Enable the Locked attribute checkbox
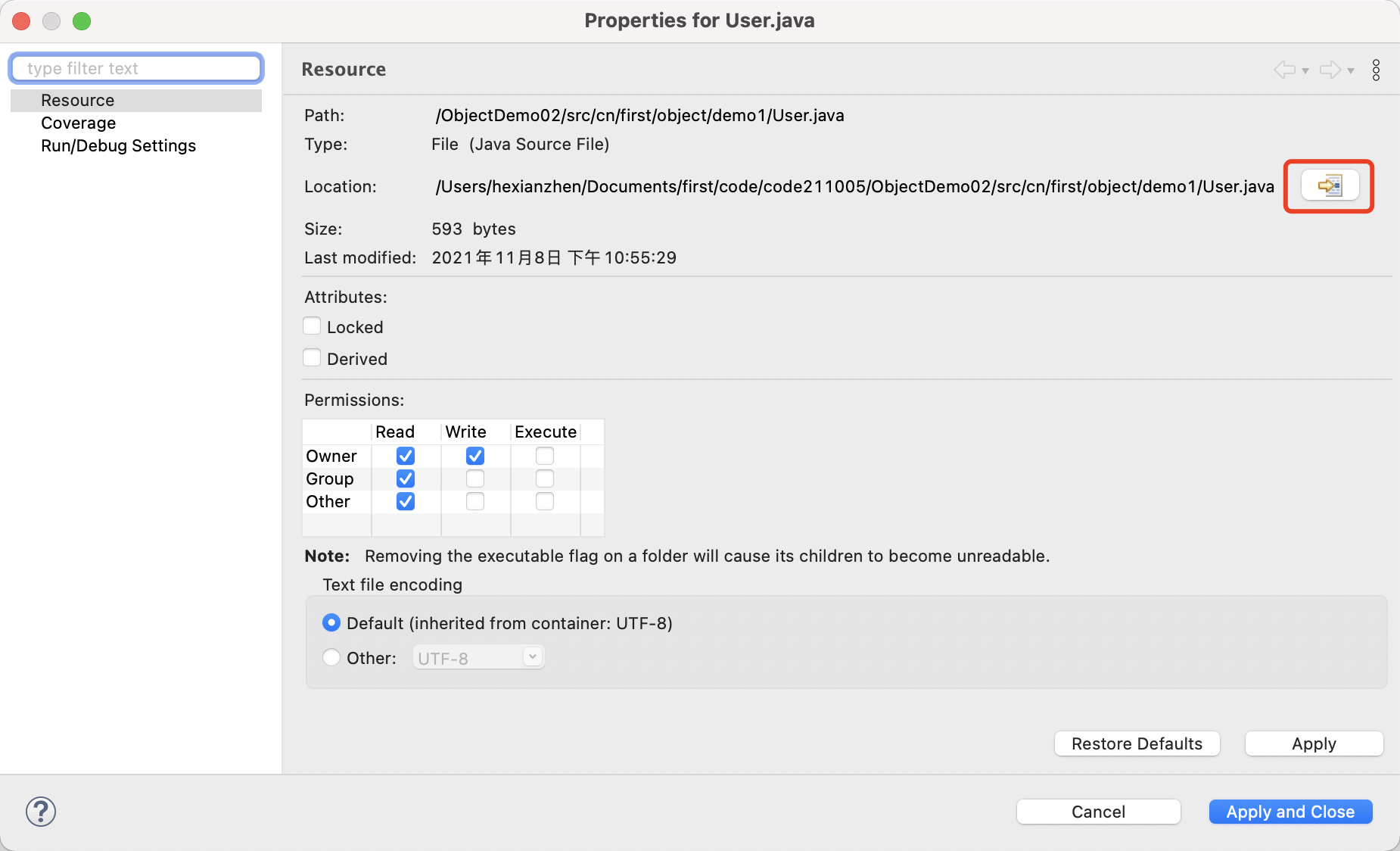This screenshot has width=1400, height=851. [312, 326]
